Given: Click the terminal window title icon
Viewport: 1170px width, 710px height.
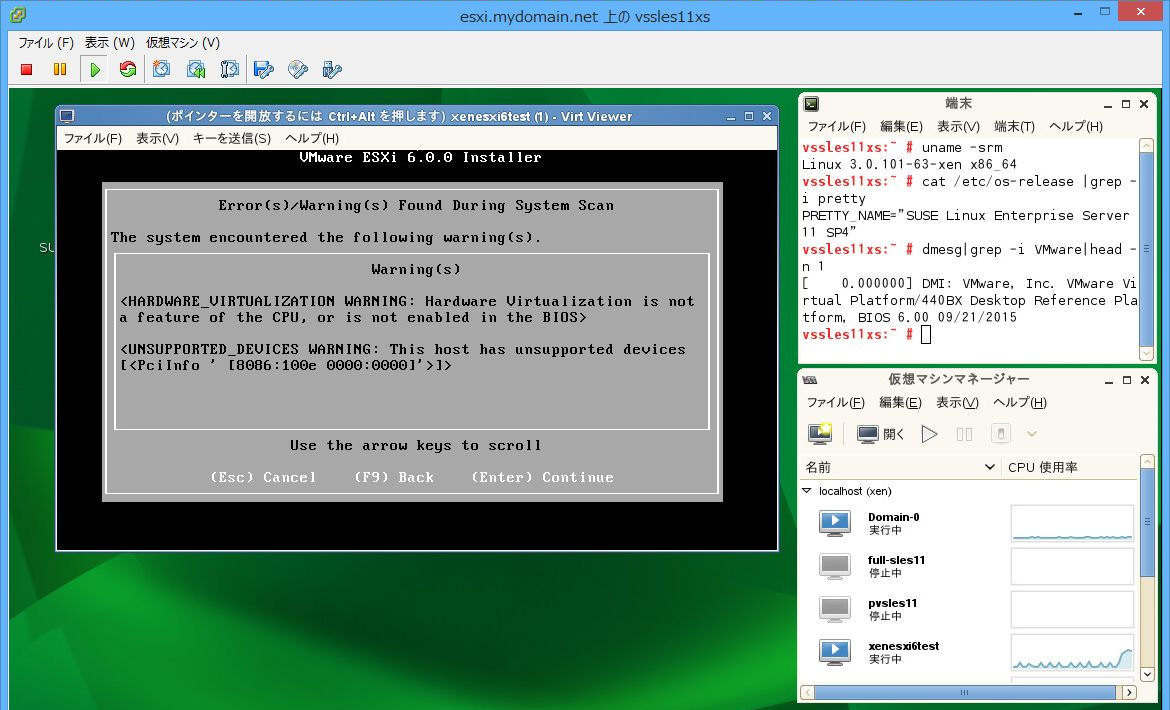Looking at the screenshot, I should pos(811,104).
